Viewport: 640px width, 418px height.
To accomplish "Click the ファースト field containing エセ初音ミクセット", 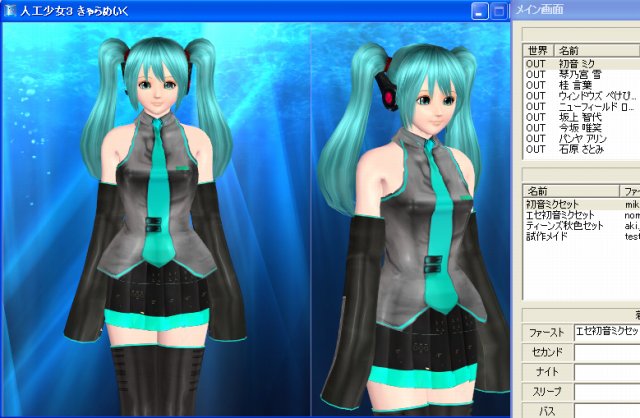I will tap(607, 333).
